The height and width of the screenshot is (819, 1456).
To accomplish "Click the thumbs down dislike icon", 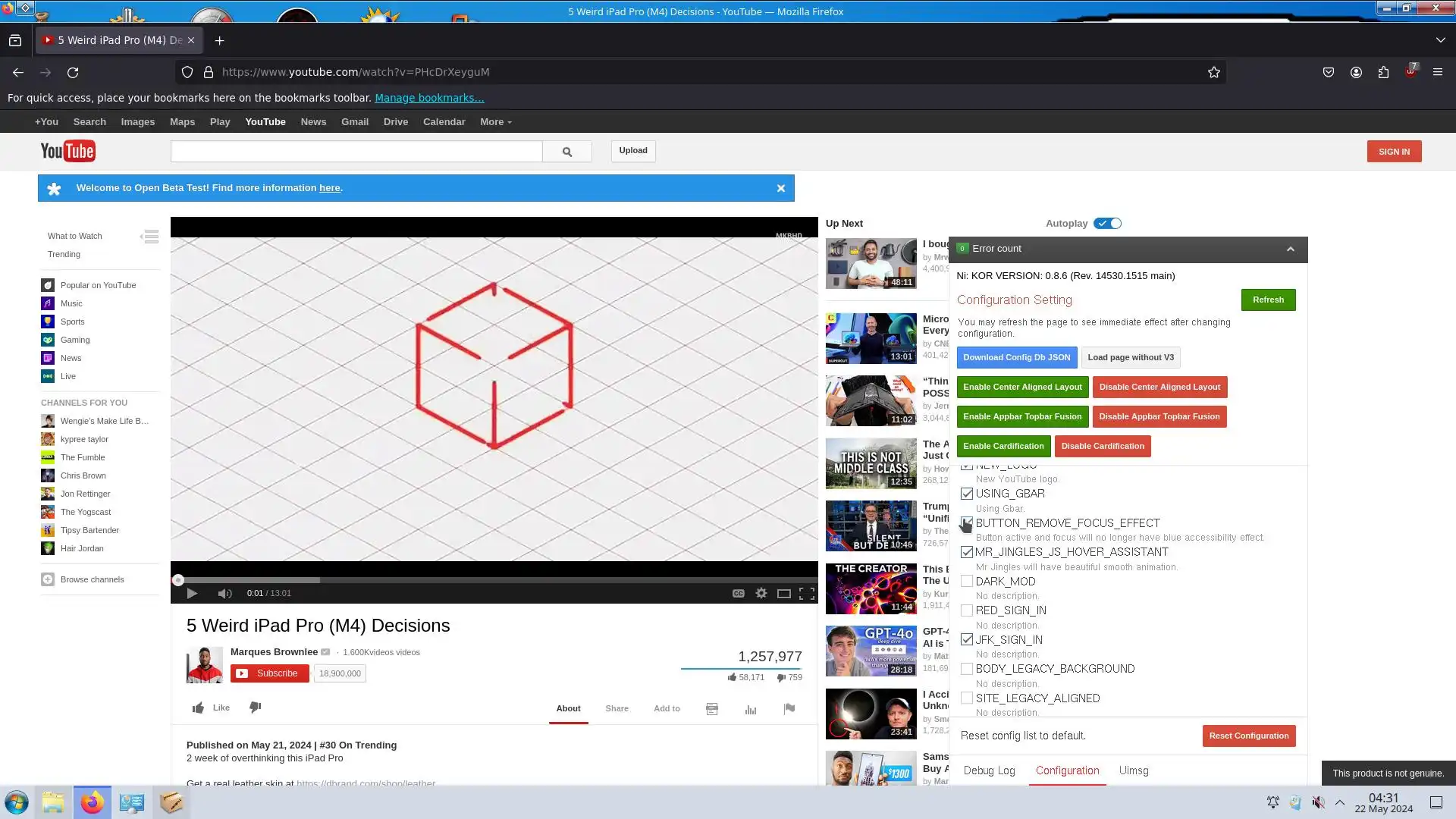I will (256, 708).
